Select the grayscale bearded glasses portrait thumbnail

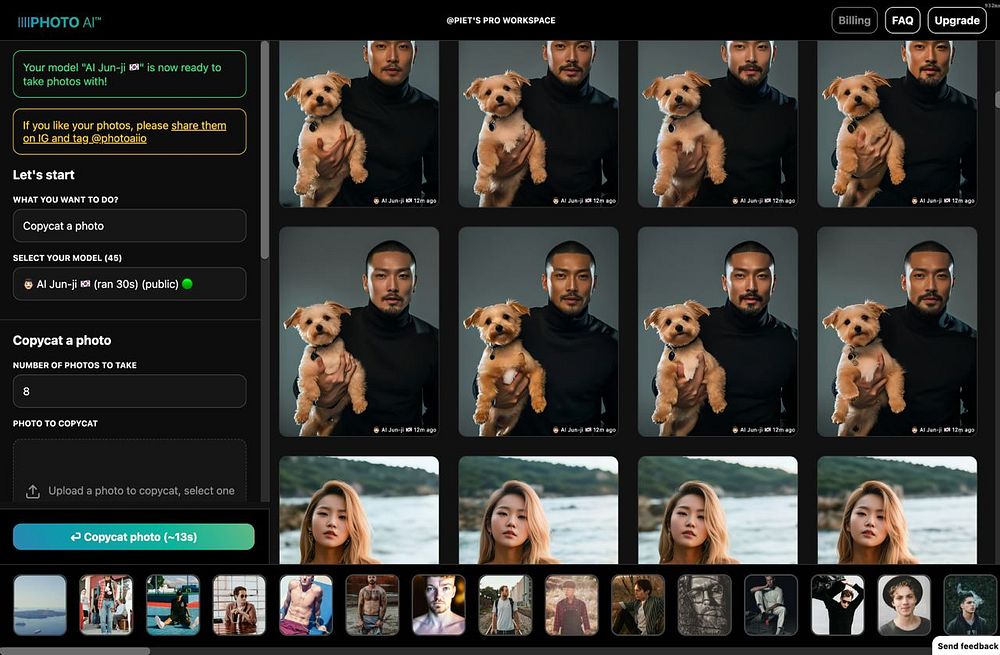[705, 605]
